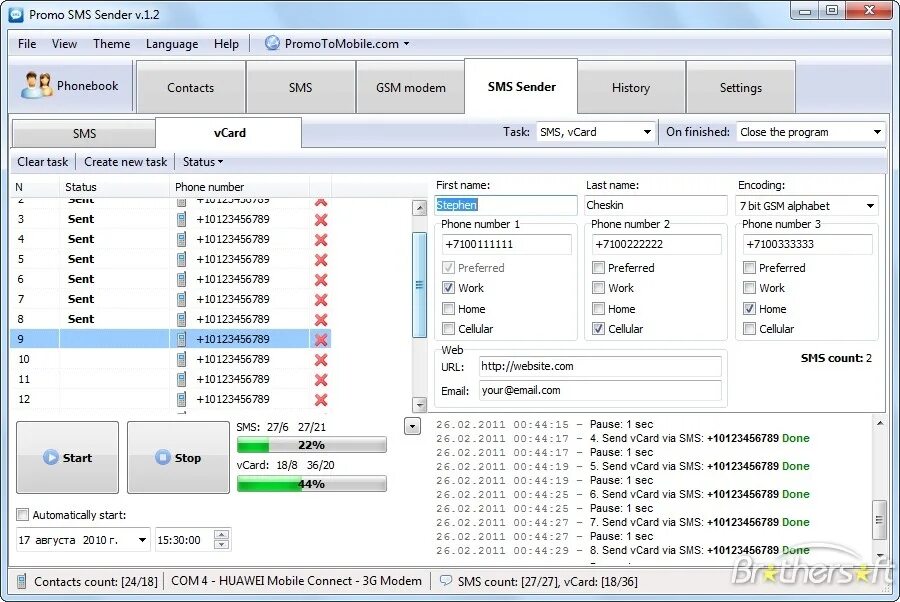Click the phone icon in row 5
The image size is (900, 602).
(x=181, y=259)
